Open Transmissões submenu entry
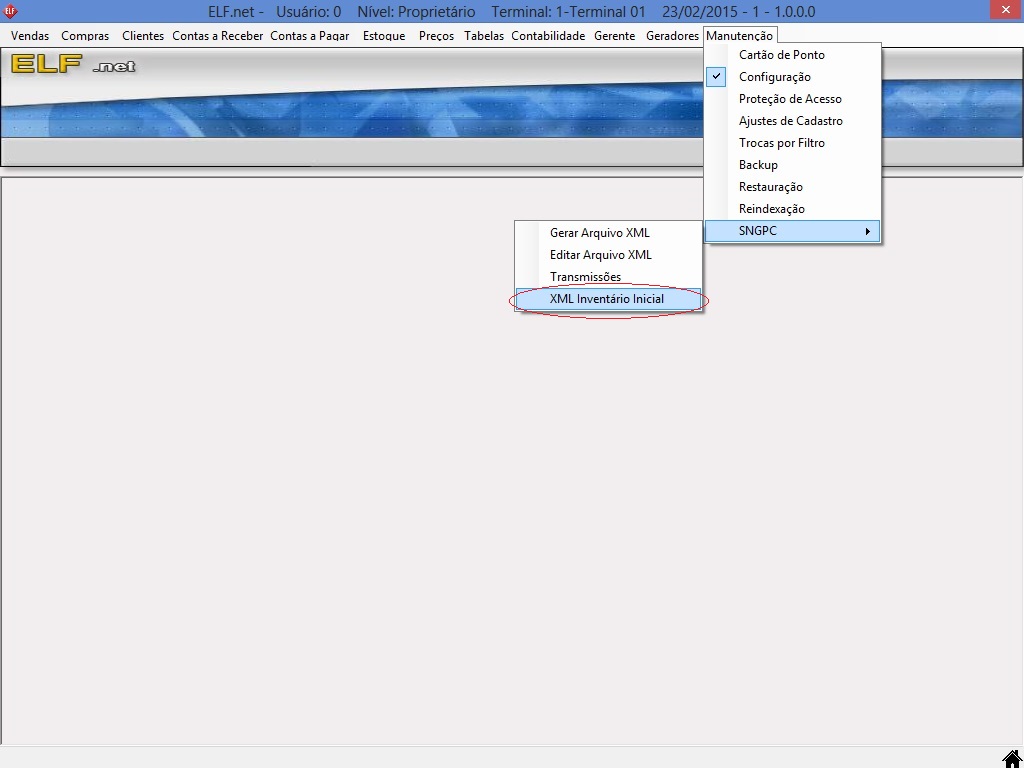Viewport: 1024px width, 768px height. [x=608, y=277]
